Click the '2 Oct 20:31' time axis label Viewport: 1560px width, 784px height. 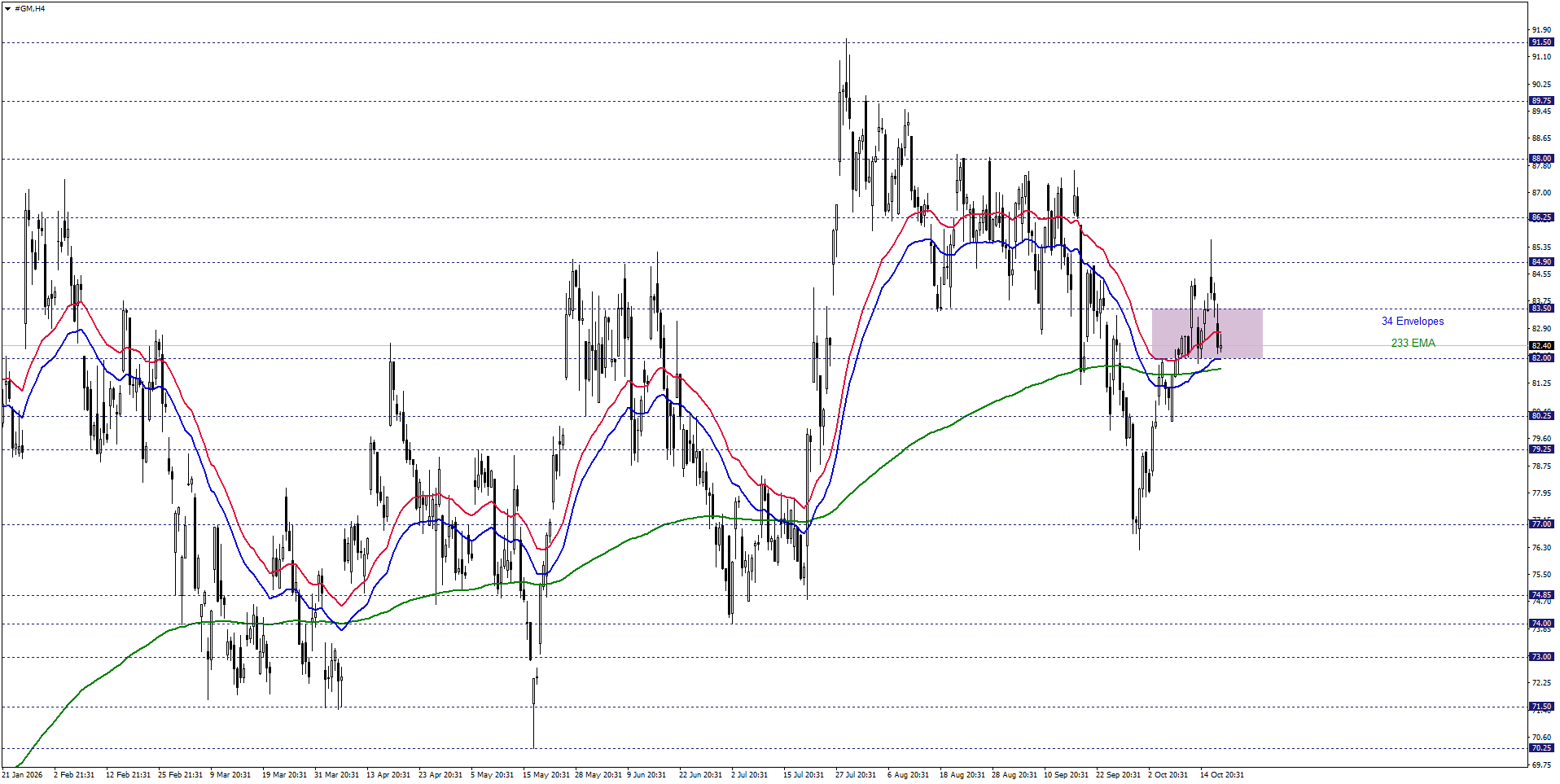point(1168,775)
